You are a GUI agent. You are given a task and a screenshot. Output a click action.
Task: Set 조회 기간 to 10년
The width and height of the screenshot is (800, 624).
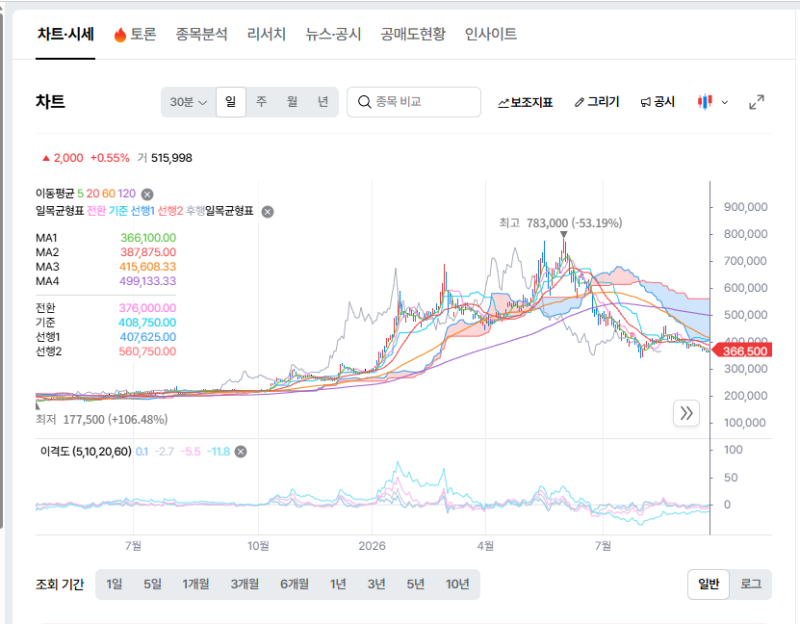(458, 584)
